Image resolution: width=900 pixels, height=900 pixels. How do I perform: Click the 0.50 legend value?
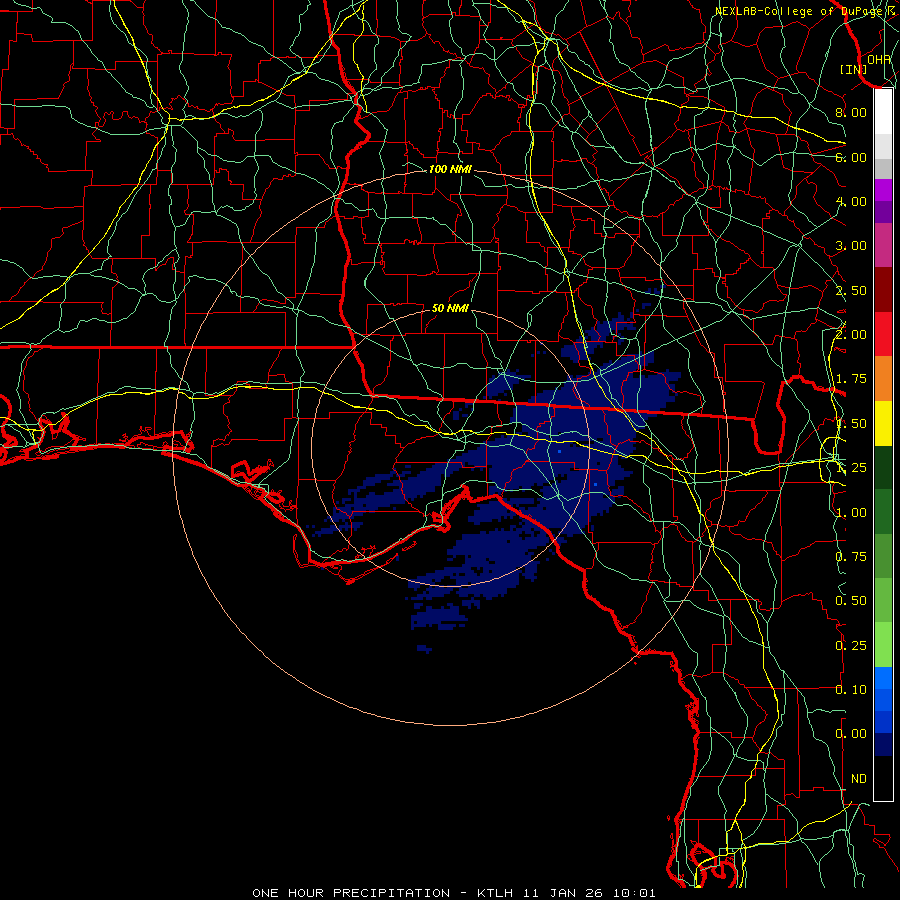click(x=851, y=601)
